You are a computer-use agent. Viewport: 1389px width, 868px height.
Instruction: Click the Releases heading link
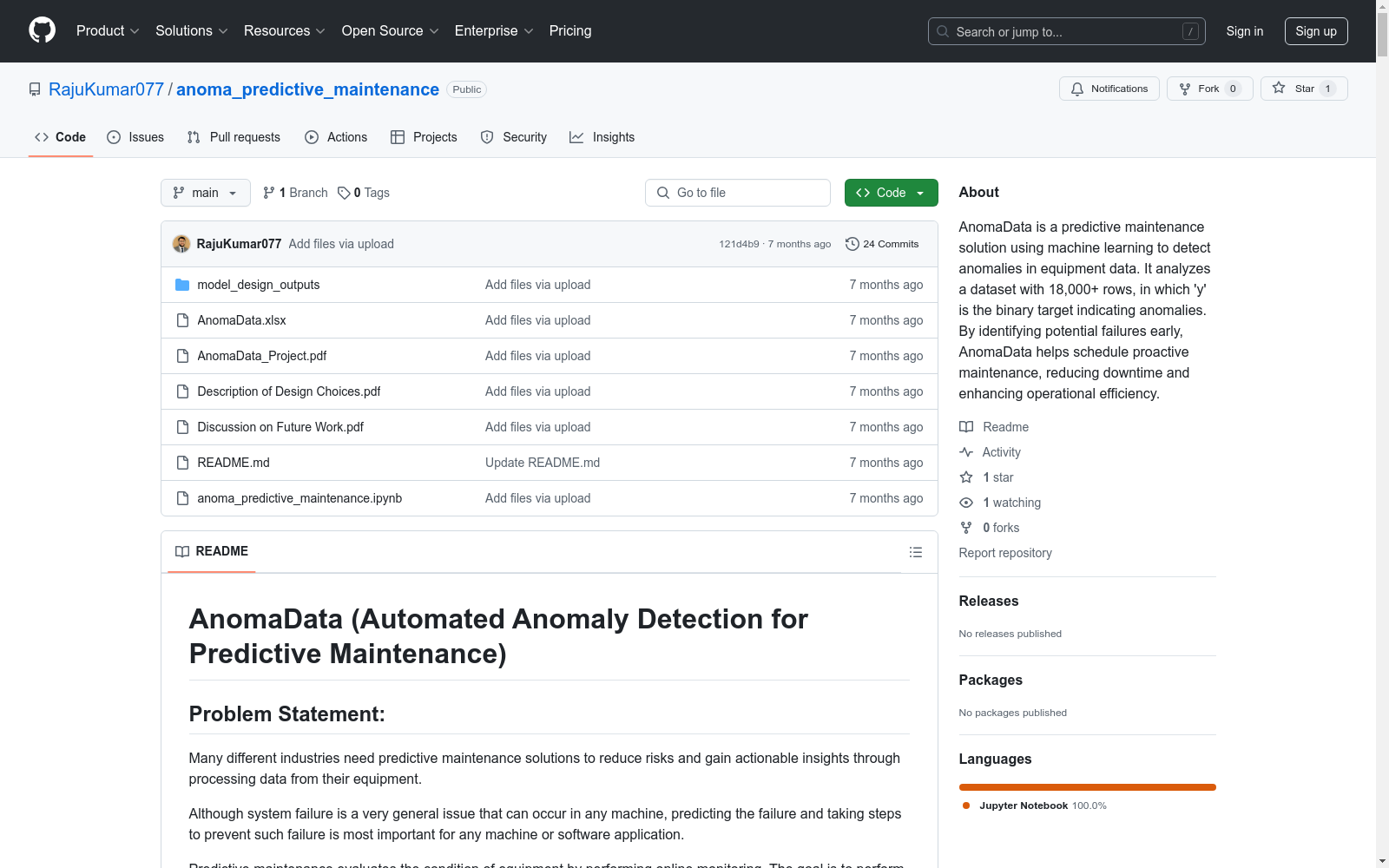click(x=989, y=601)
